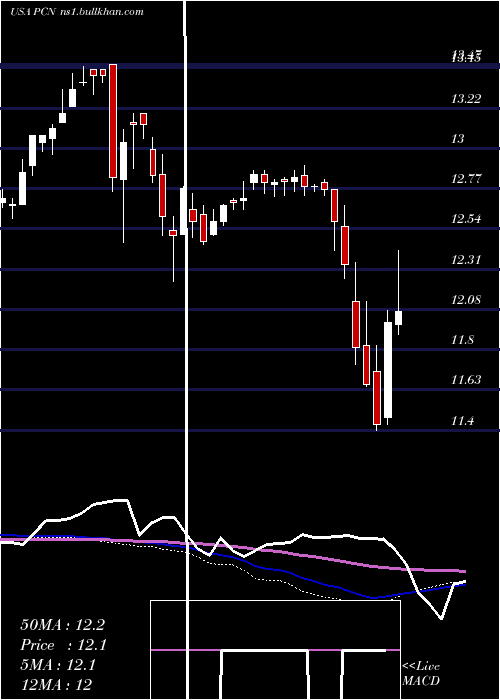Click the 11.8 price axis label
The width and height of the screenshot is (500, 700).
tap(462, 340)
